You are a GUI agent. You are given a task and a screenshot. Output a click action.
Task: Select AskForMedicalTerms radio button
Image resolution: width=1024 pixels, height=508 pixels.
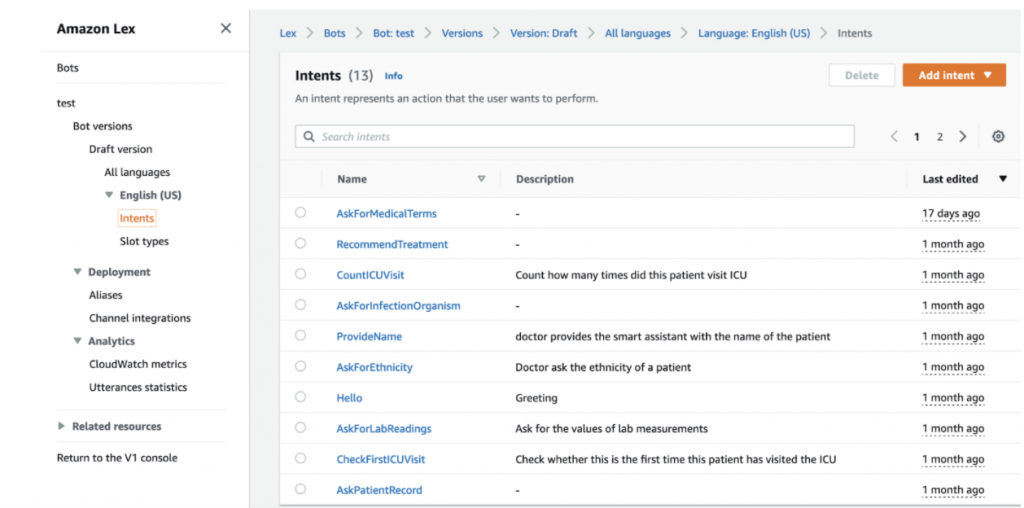coord(300,212)
